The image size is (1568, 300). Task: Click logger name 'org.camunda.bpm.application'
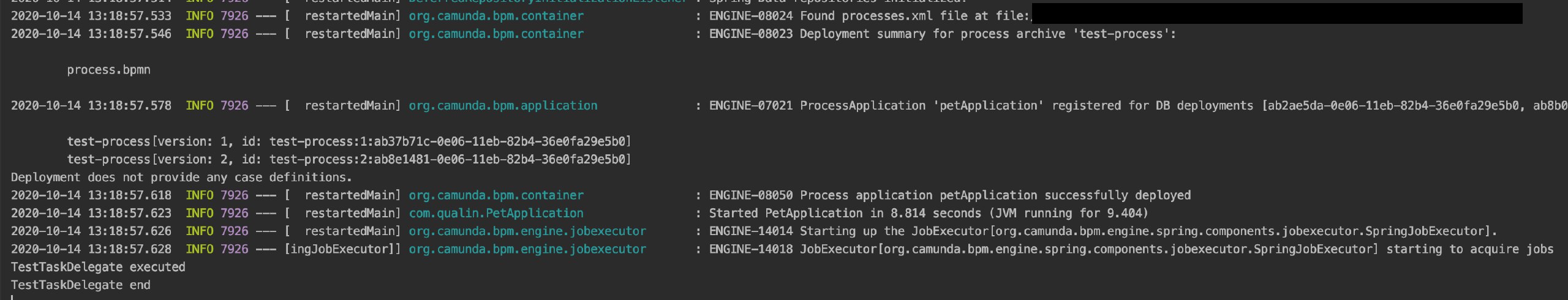tap(503, 105)
